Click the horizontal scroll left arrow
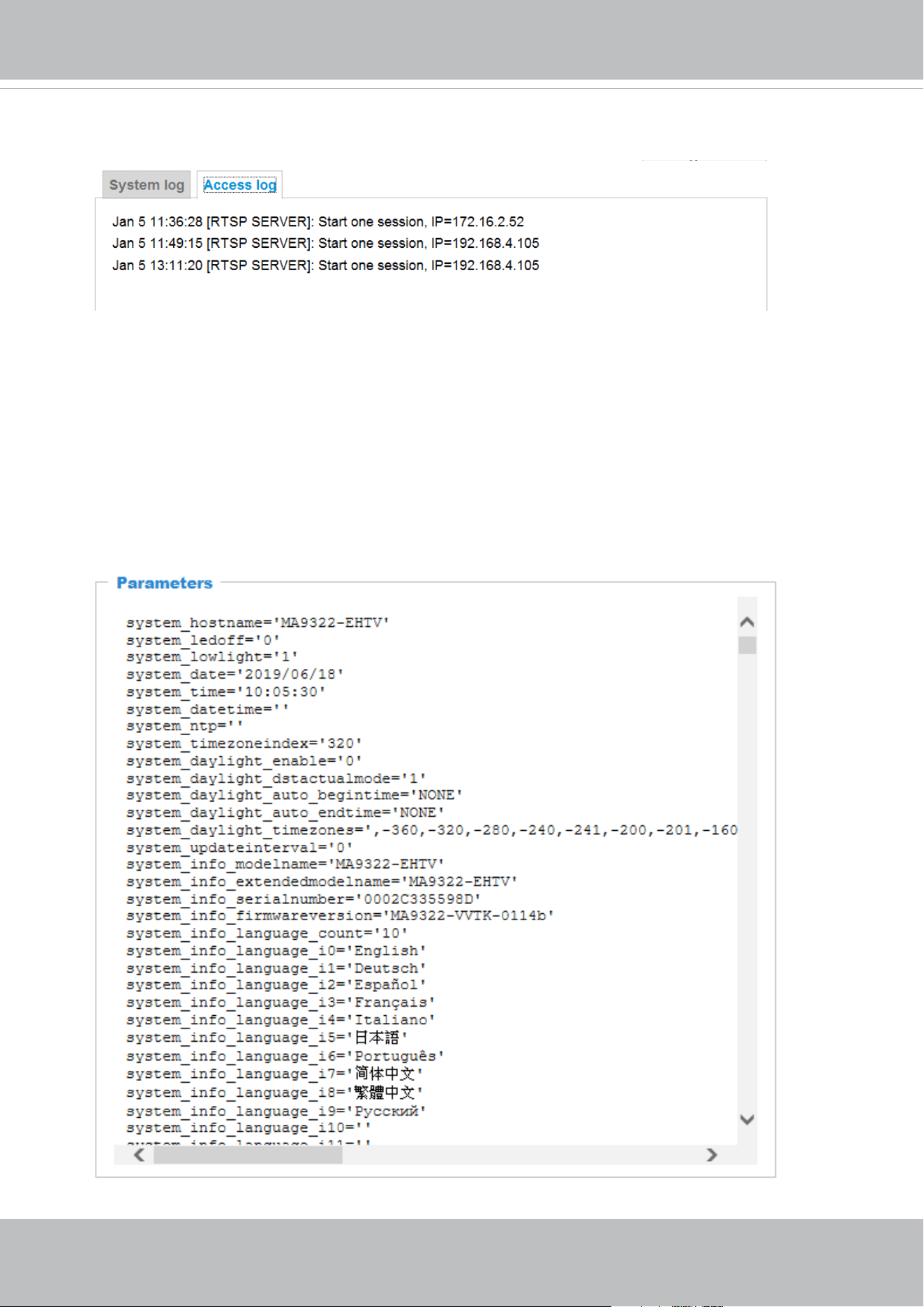Image resolution: width=924 pixels, height=1307 pixels. click(140, 1155)
